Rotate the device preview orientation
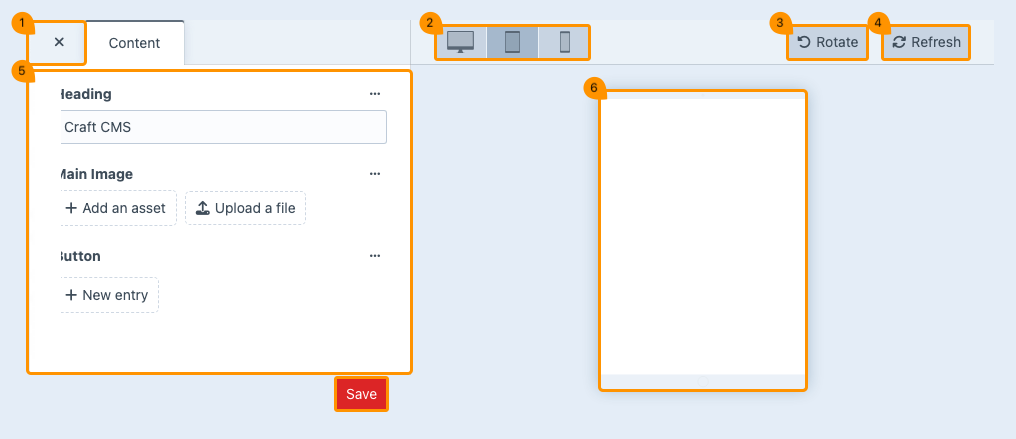 click(x=828, y=42)
